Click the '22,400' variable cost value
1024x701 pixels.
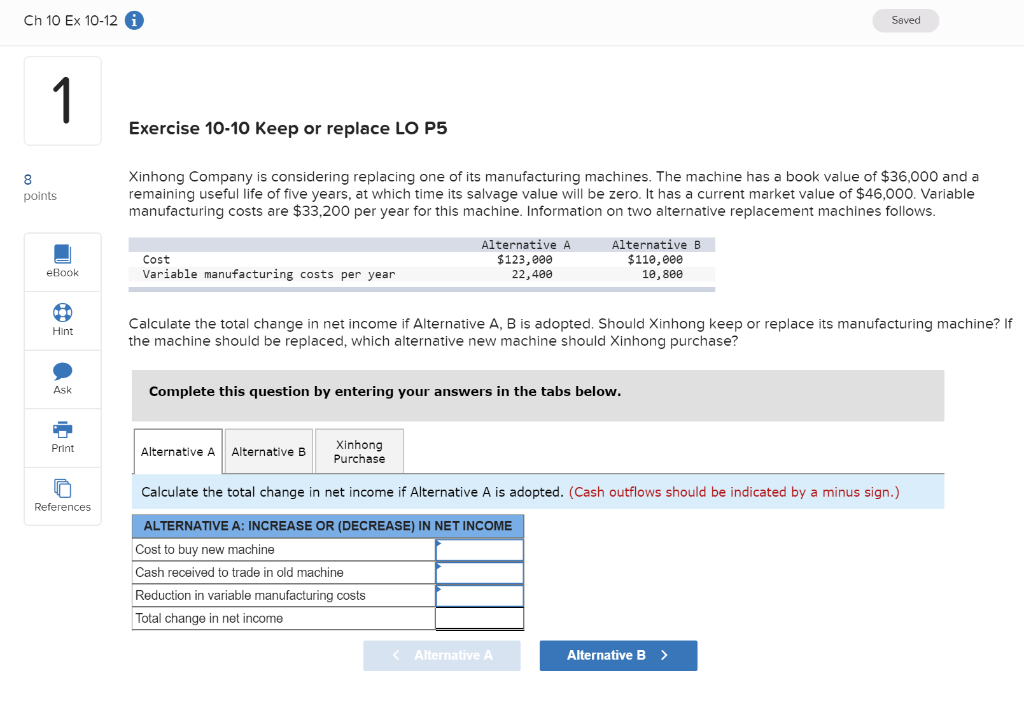pyautogui.click(x=532, y=274)
